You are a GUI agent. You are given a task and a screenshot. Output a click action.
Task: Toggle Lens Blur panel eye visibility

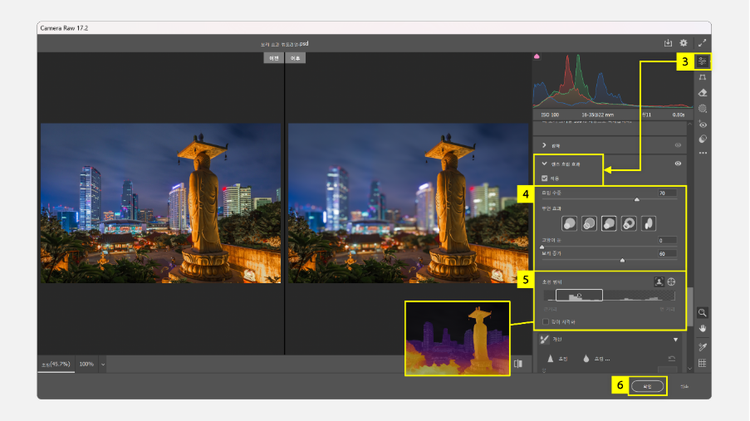click(679, 163)
